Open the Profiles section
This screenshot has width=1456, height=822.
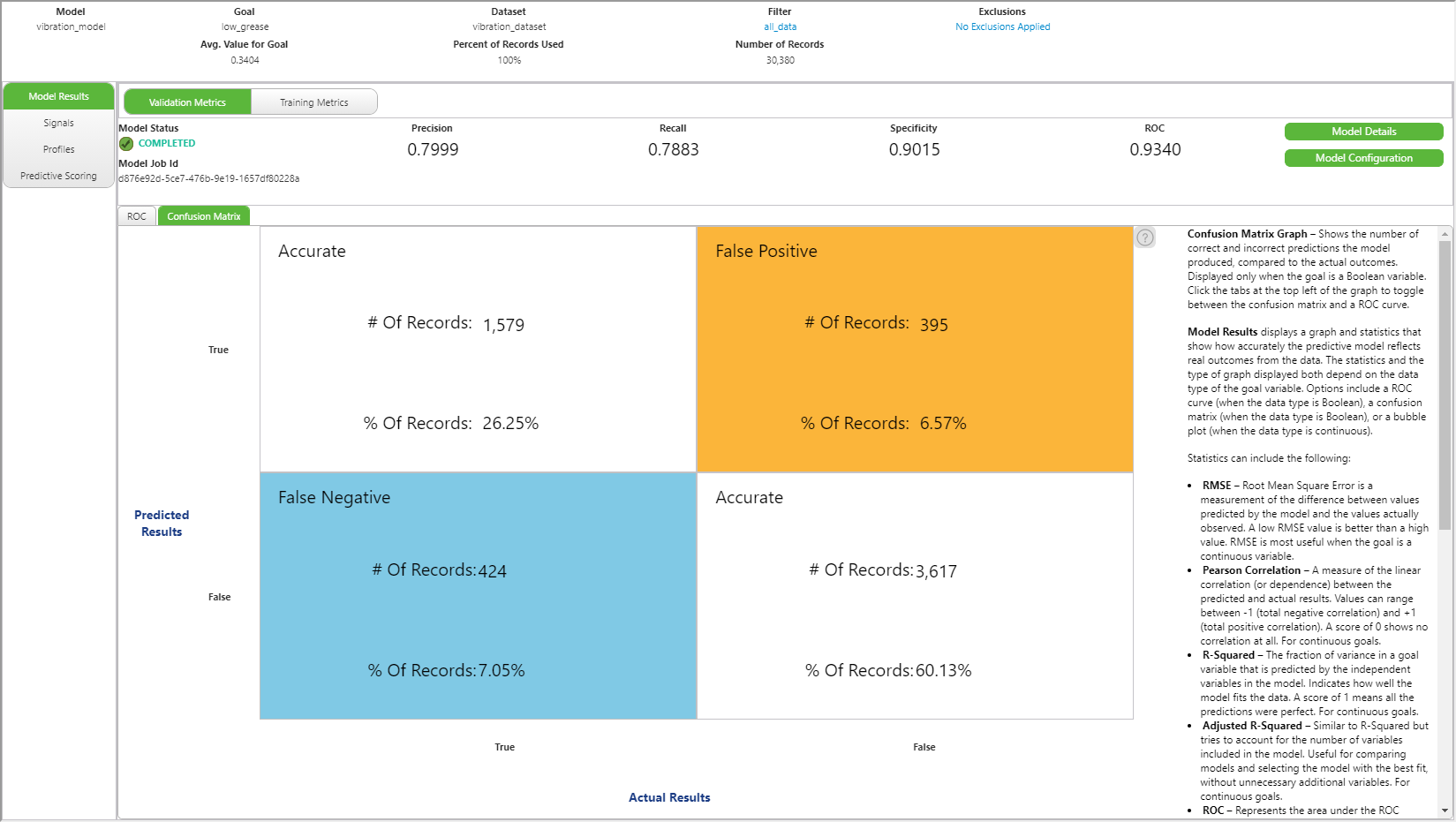[x=58, y=149]
